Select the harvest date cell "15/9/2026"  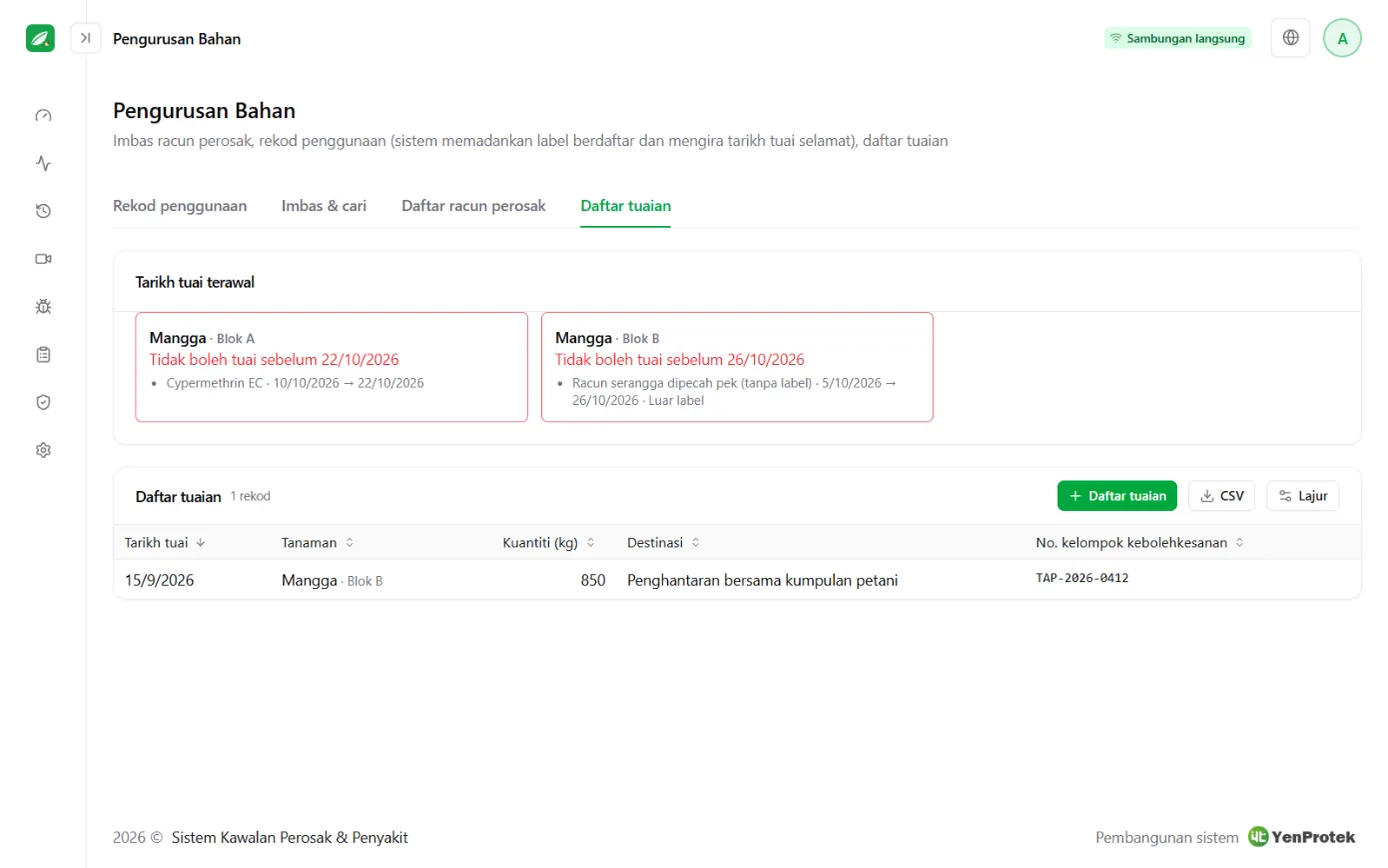click(x=159, y=580)
